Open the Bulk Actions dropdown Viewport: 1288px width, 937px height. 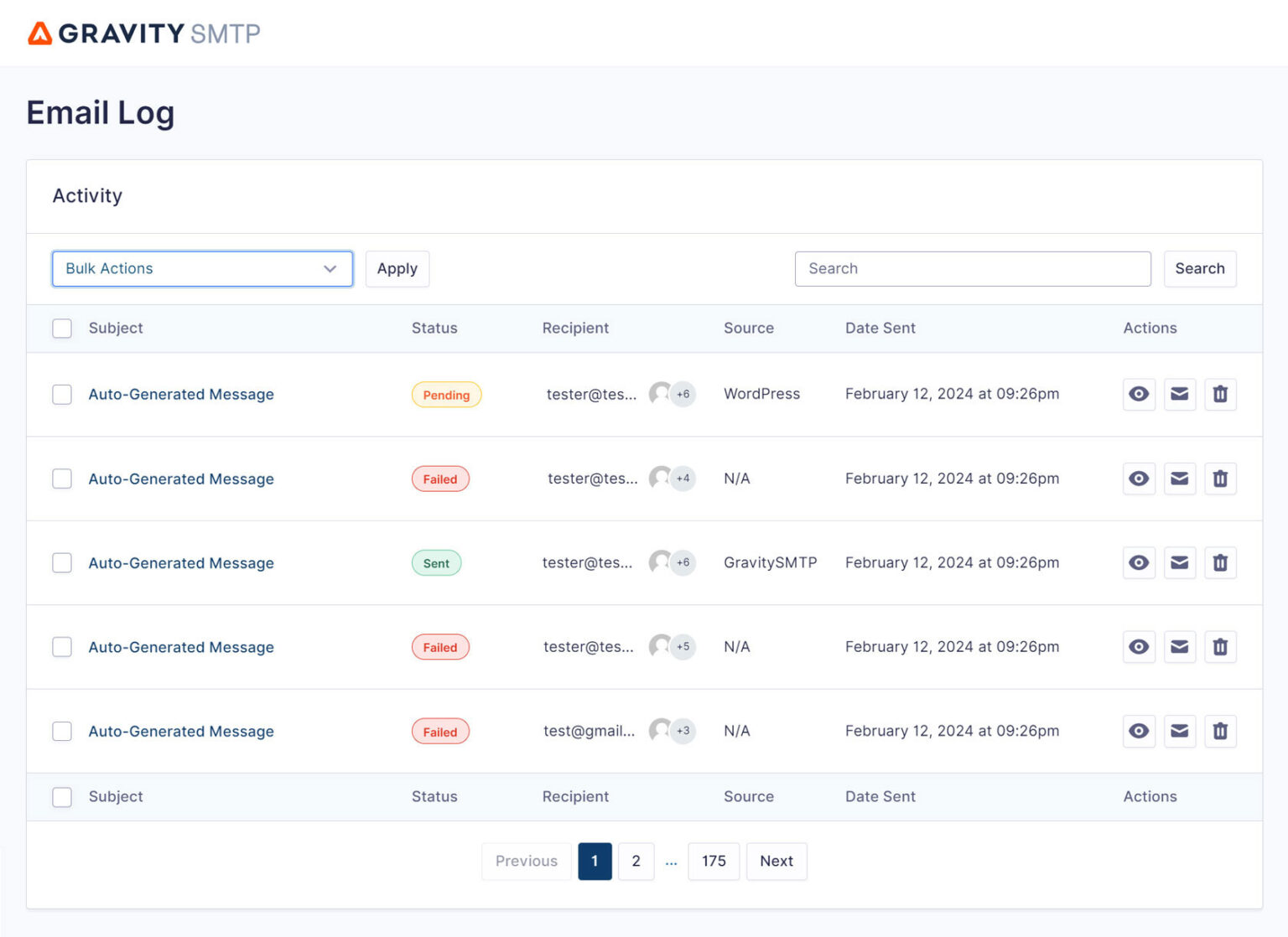201,269
